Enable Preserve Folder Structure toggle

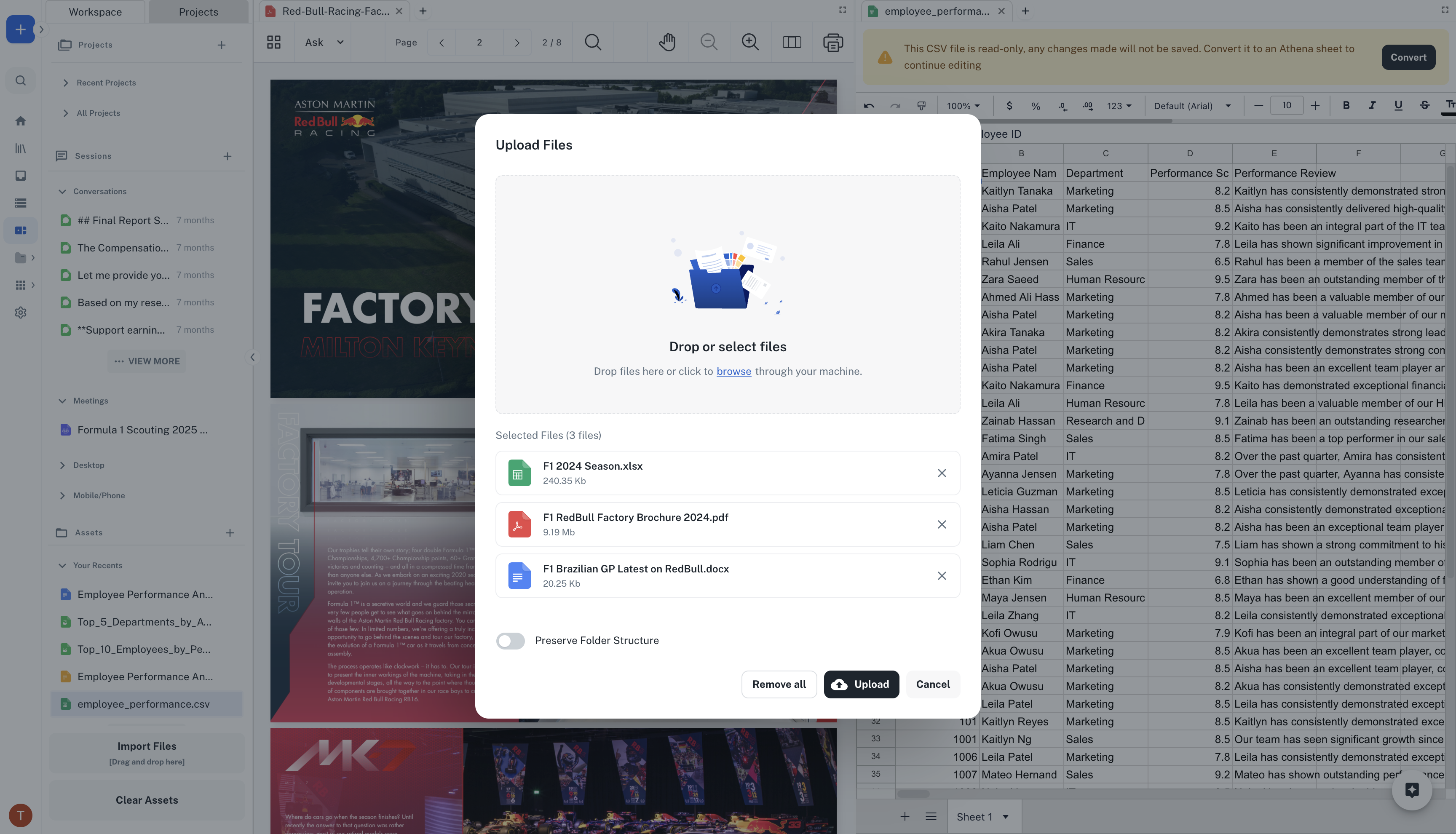(510, 640)
